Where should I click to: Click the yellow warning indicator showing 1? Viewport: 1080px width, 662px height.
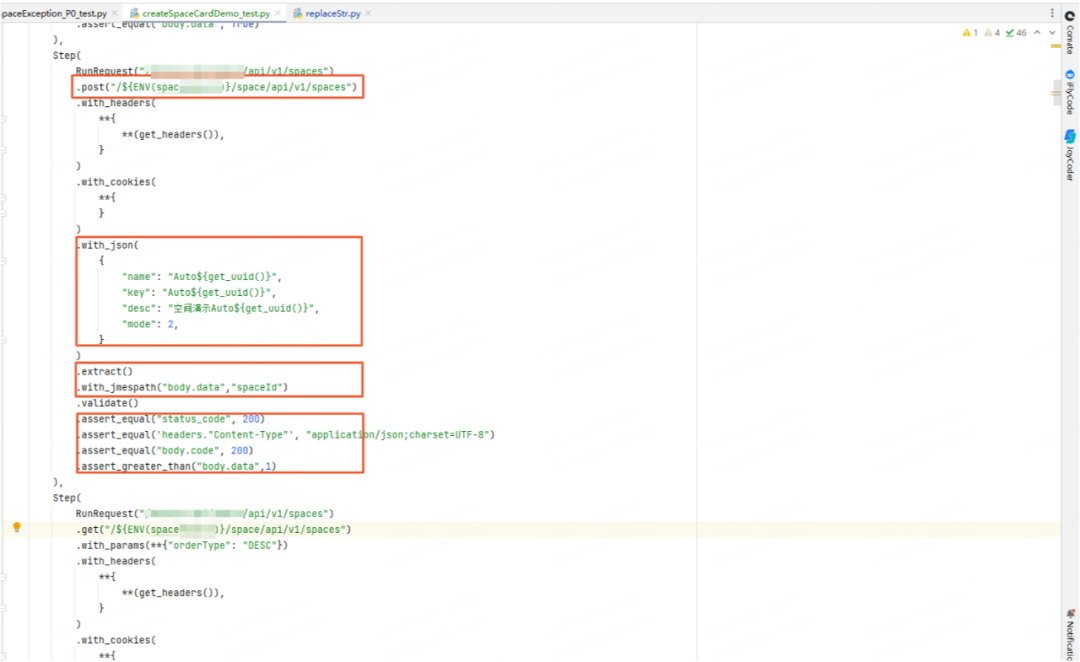(970, 32)
